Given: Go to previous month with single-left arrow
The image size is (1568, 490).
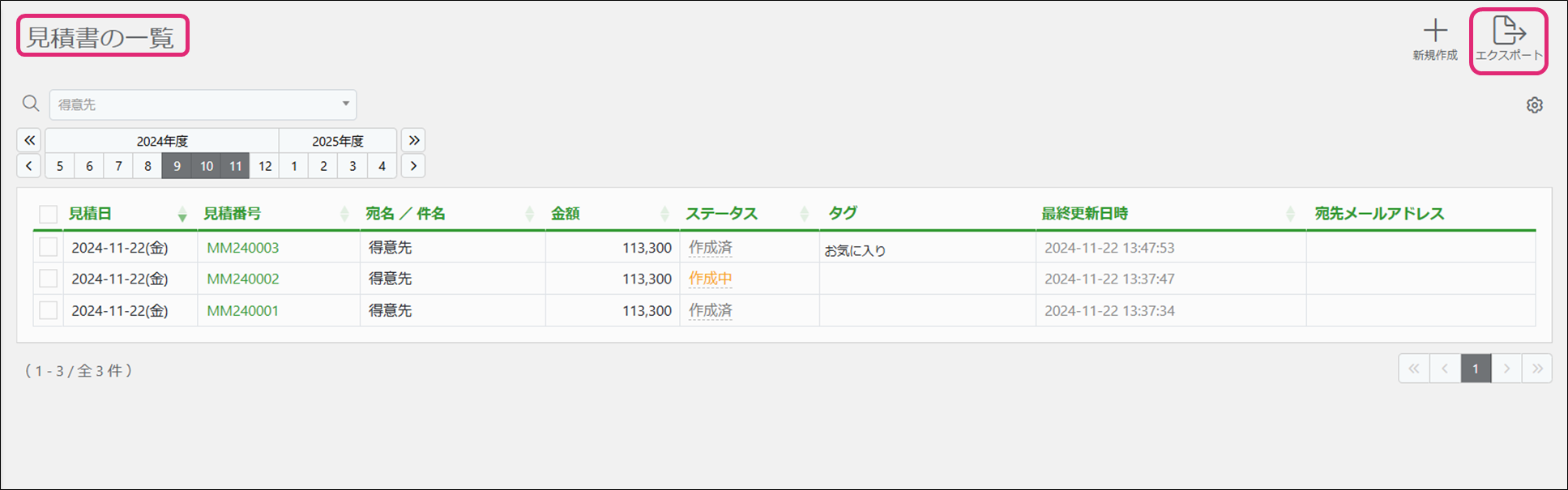Looking at the screenshot, I should pyautogui.click(x=29, y=166).
